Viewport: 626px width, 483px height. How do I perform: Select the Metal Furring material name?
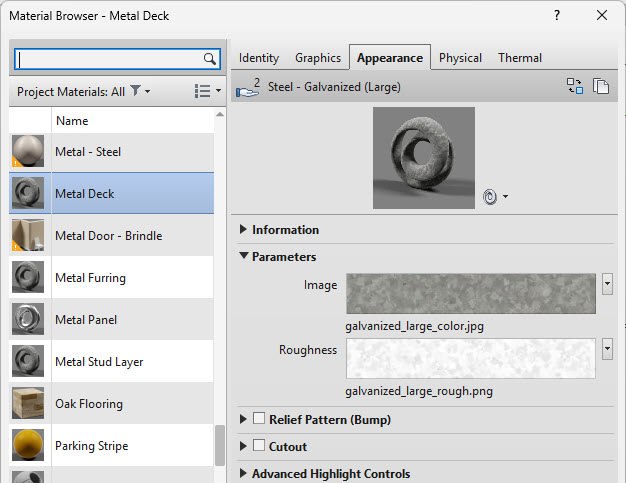[x=90, y=278]
